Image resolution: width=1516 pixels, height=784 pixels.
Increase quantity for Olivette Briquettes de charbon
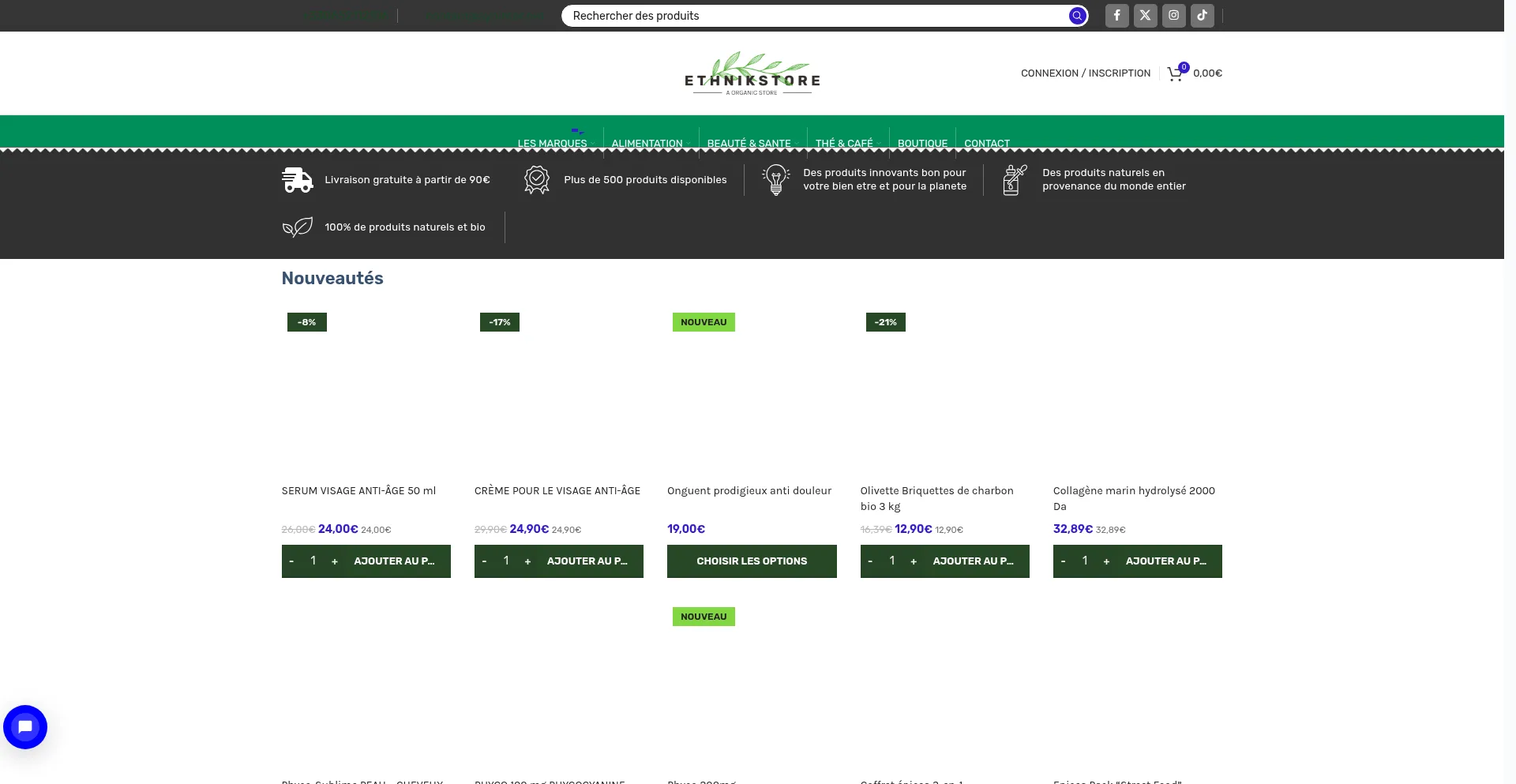coord(914,561)
